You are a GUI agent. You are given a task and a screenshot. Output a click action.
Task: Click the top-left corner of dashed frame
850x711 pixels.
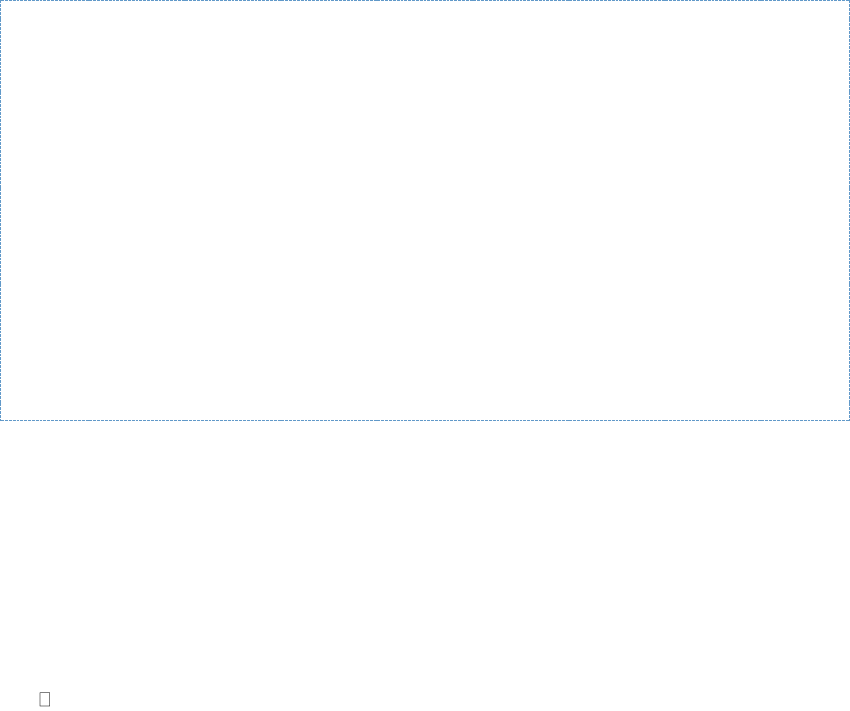pos(1,1)
